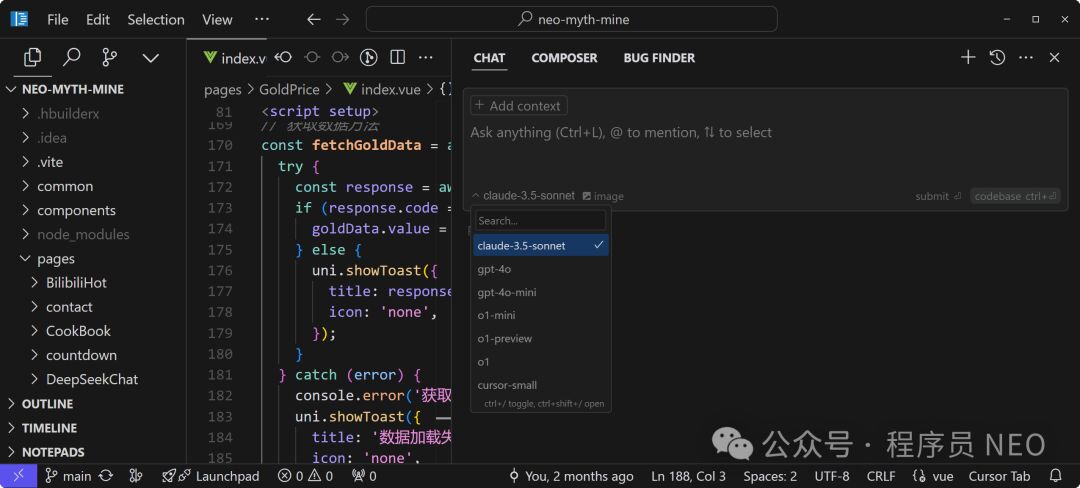Click the codebase ctrl+⏎ button
The width and height of the screenshot is (1080, 488).
point(1015,196)
